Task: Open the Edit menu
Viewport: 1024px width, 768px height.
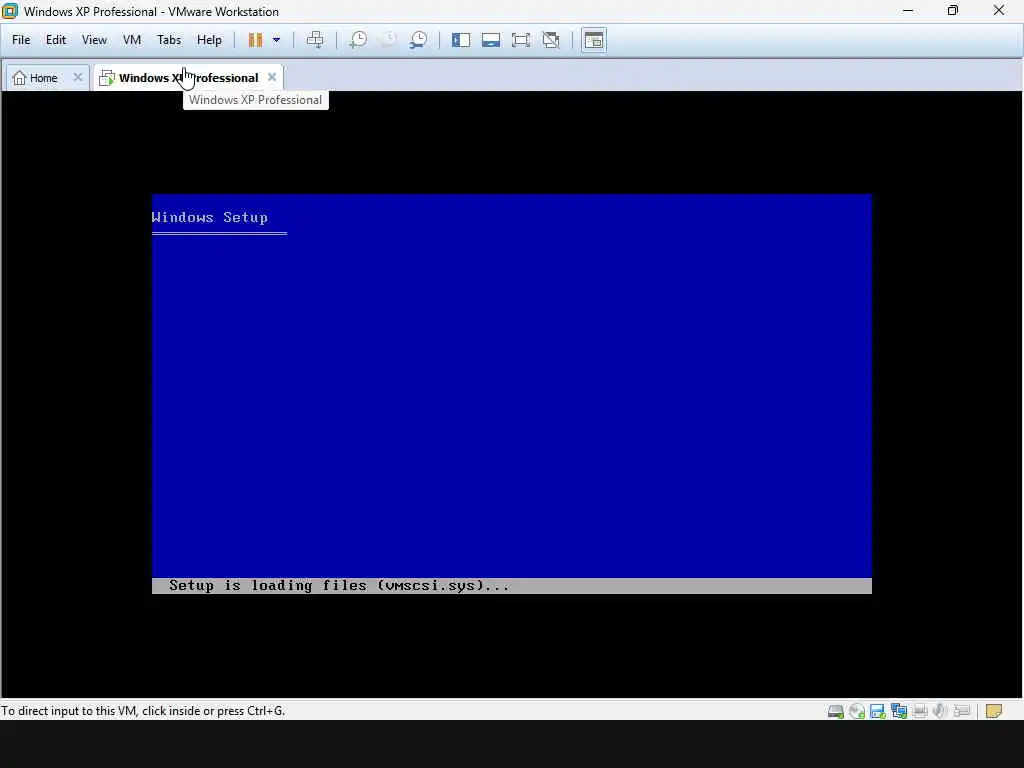Action: 56,40
